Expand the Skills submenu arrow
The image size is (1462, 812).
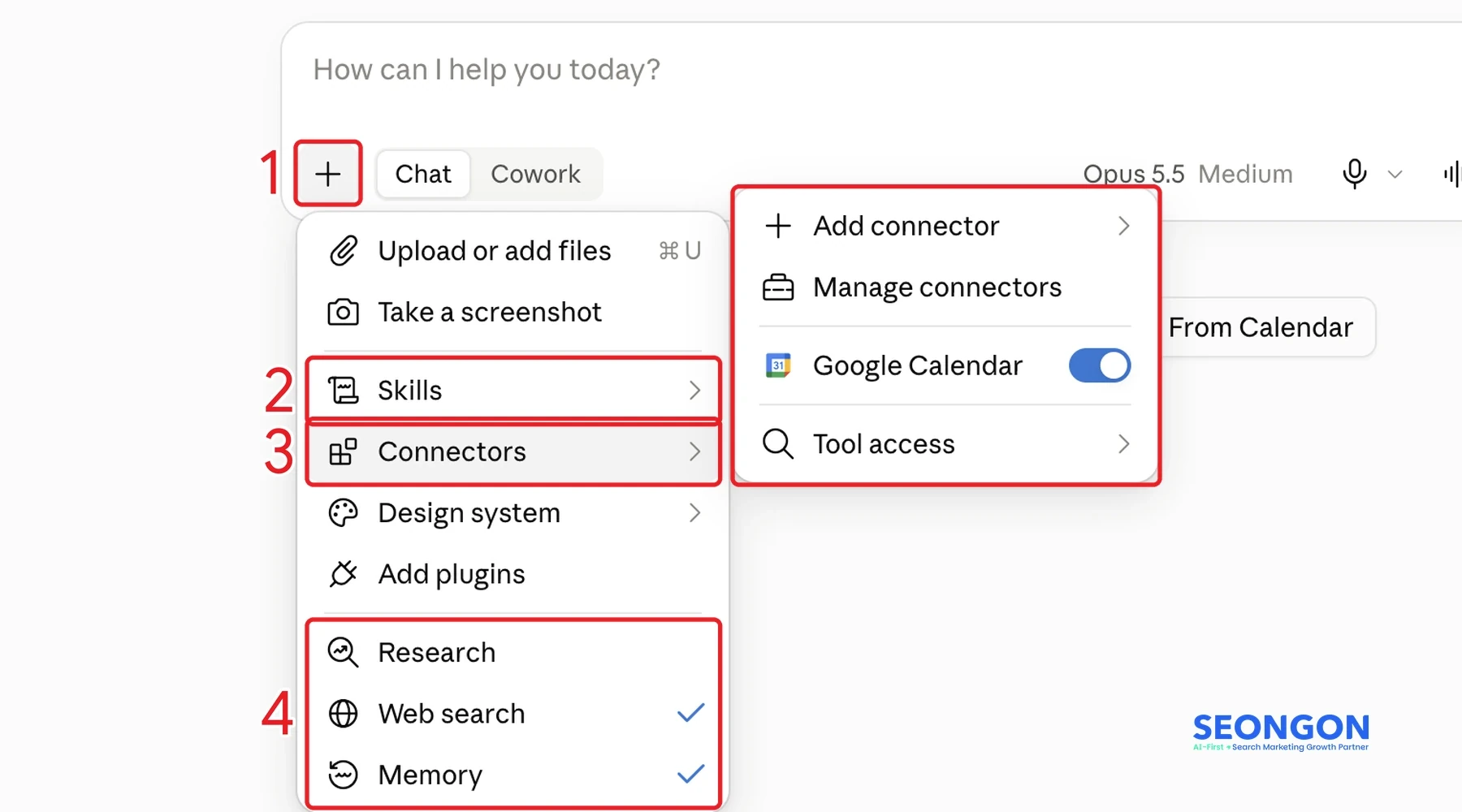(x=694, y=391)
